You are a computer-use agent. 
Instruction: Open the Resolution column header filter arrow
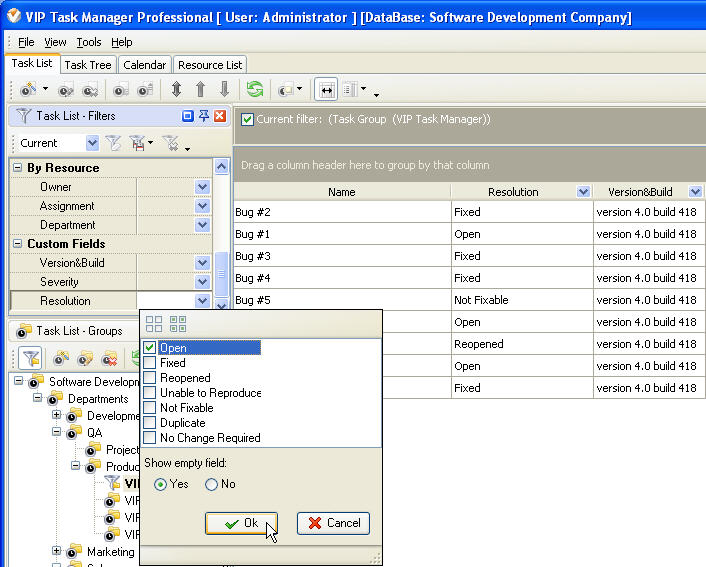[584, 192]
